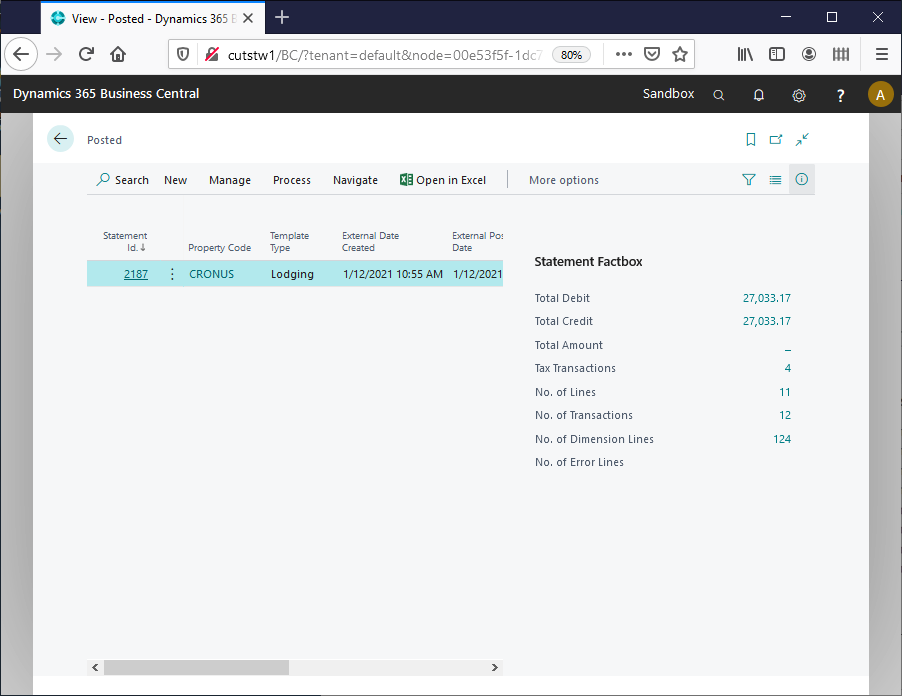
Task: Open the Firefox hamburger menu
Action: click(882, 54)
